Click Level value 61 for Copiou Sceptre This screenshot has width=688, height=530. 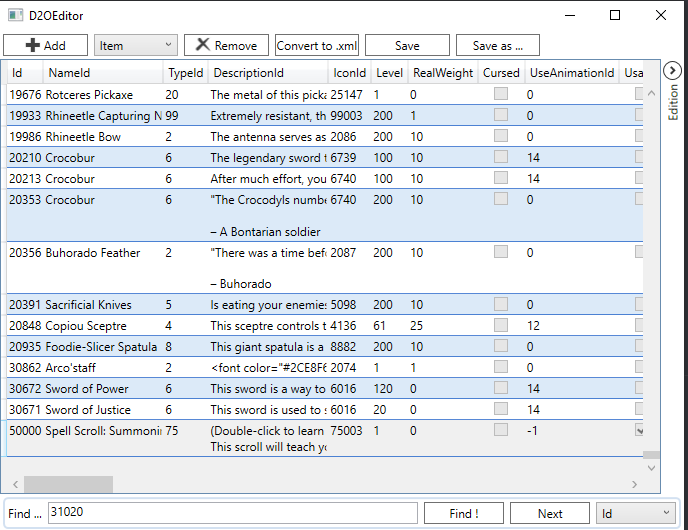pyautogui.click(x=379, y=326)
